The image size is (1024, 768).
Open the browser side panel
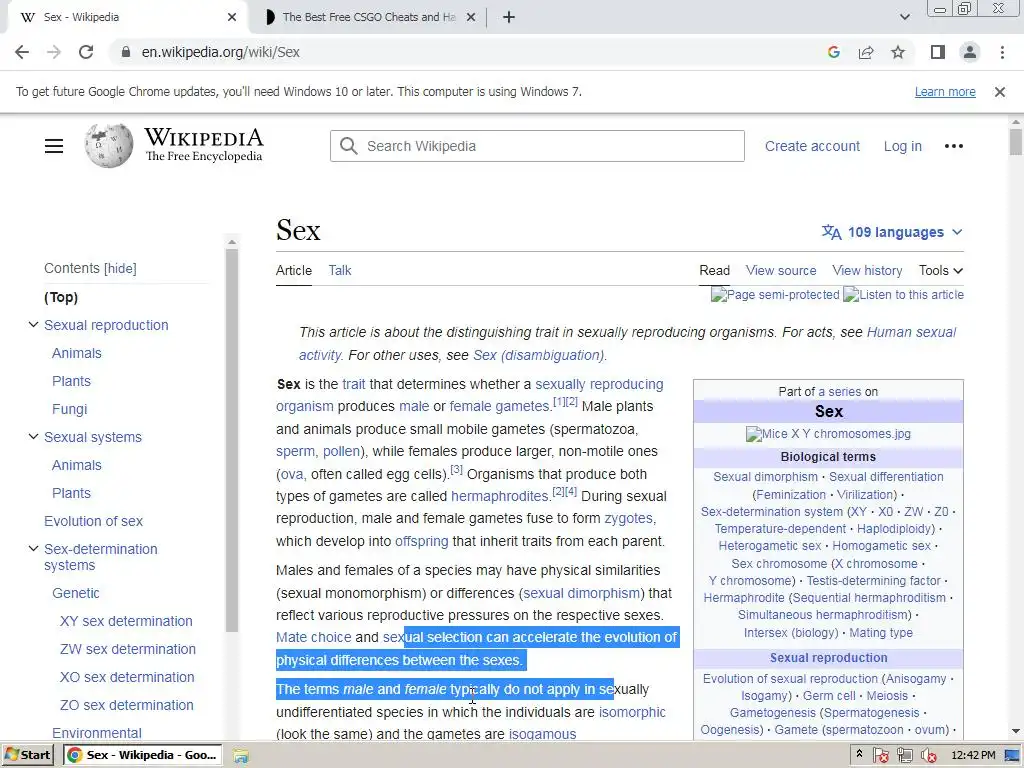click(938, 52)
